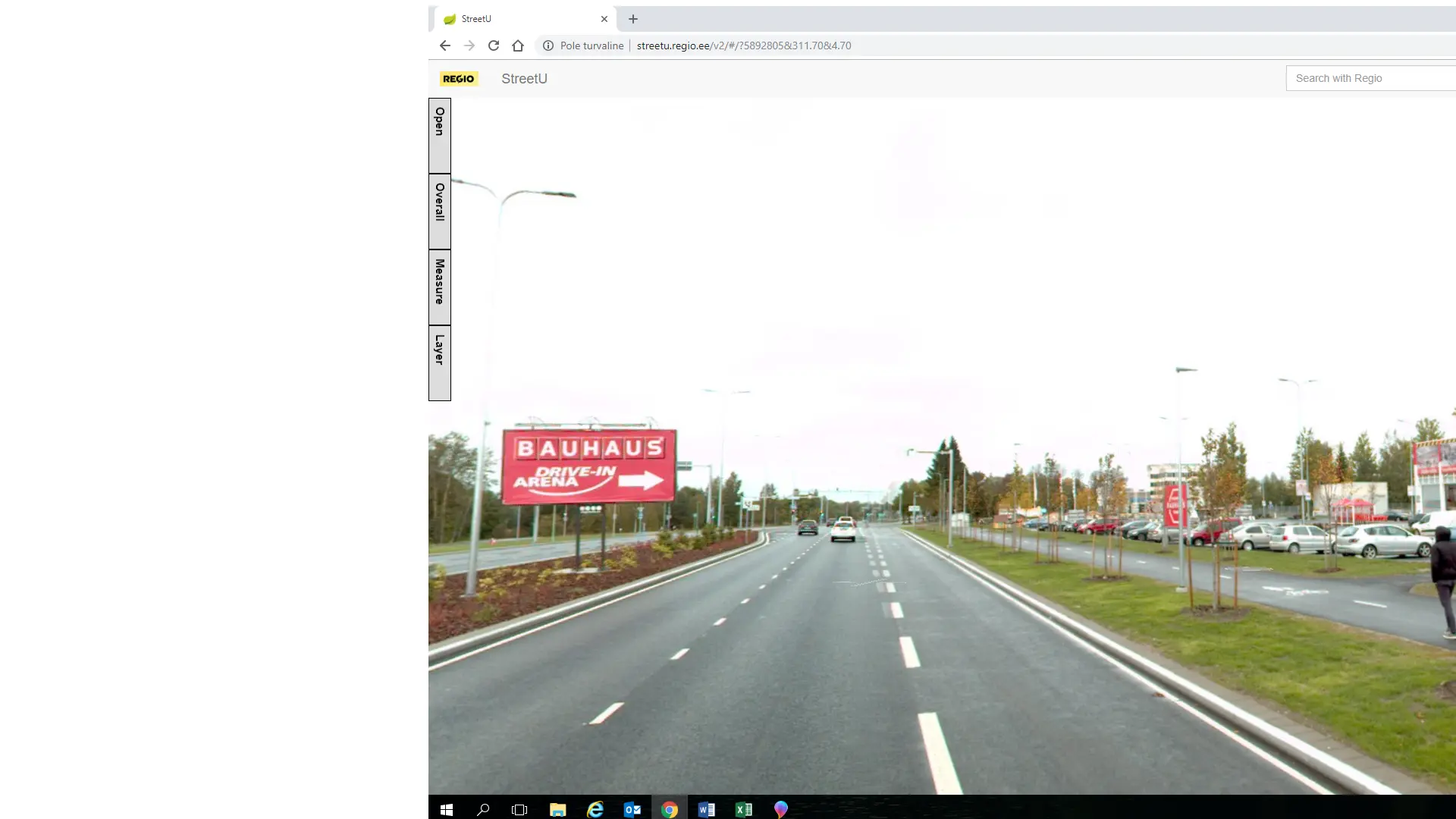Launch Excel from the taskbar

point(743,809)
